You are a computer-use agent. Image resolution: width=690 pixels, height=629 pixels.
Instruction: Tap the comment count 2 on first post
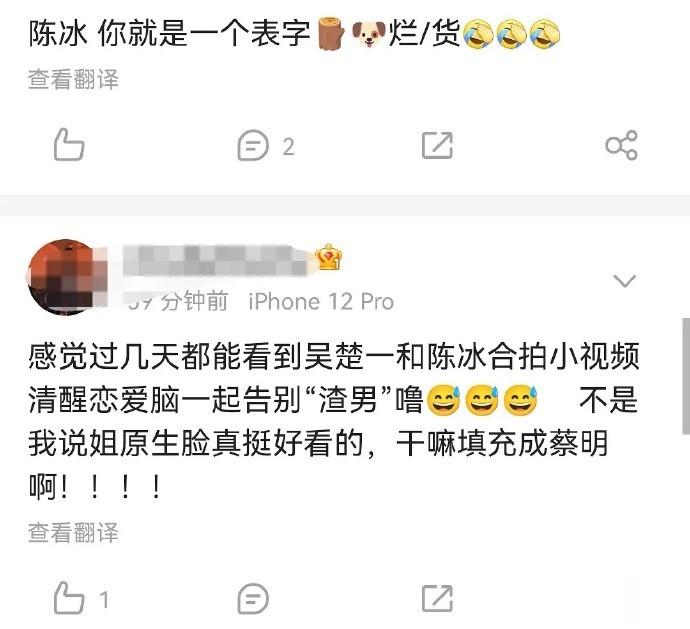(288, 147)
